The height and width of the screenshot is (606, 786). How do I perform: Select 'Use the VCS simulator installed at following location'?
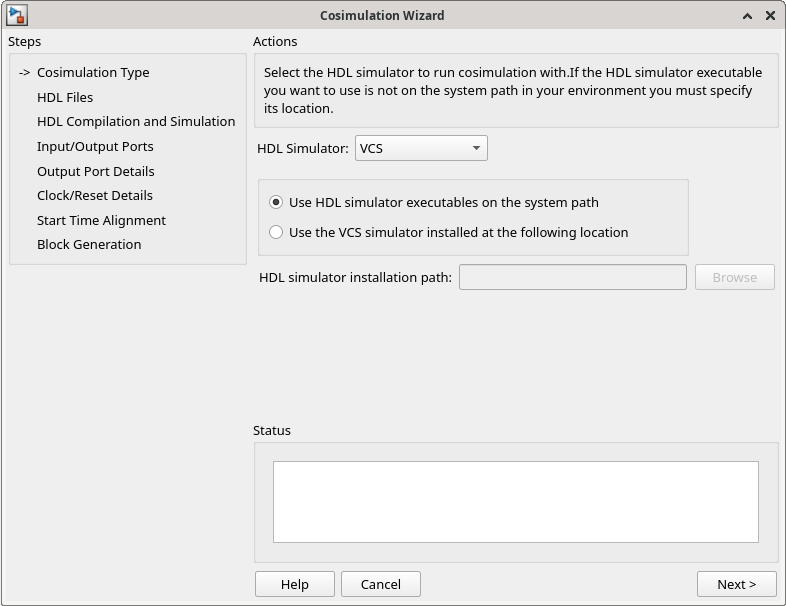277,232
